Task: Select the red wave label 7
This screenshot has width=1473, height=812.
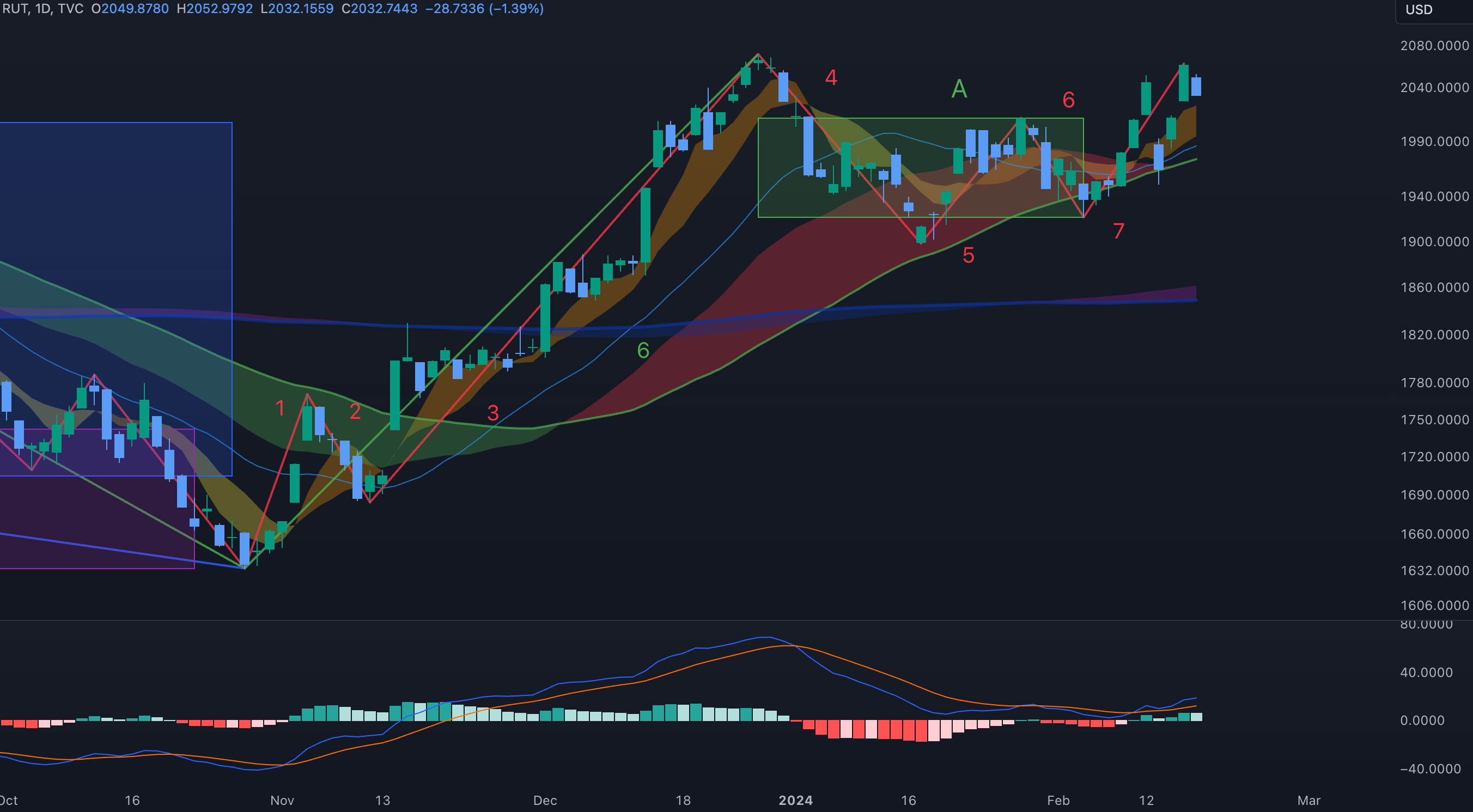Action: [1118, 231]
